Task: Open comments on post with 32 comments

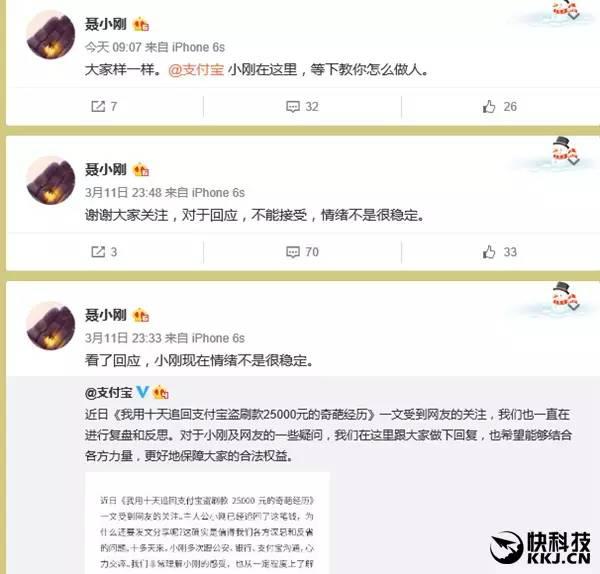Action: 302,106
